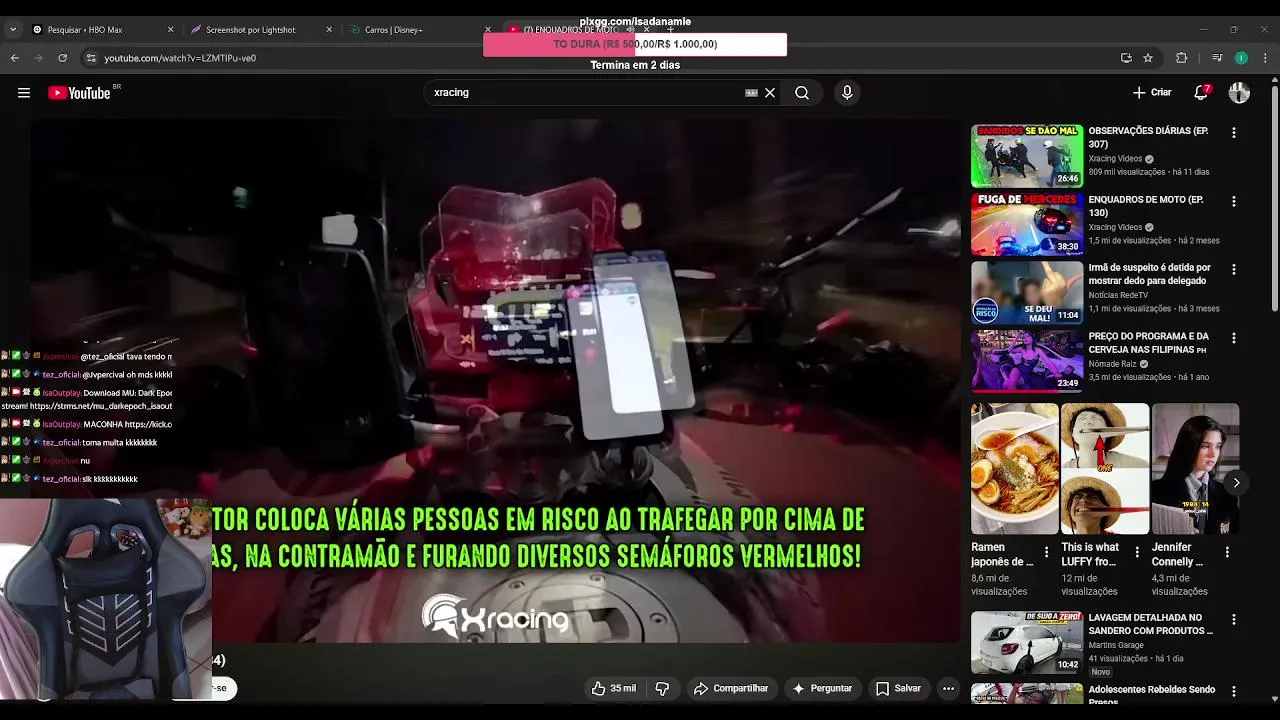Image resolution: width=1280 pixels, height=720 pixels.
Task: Open the Notícias RedeTV channel name
Action: point(1118,295)
